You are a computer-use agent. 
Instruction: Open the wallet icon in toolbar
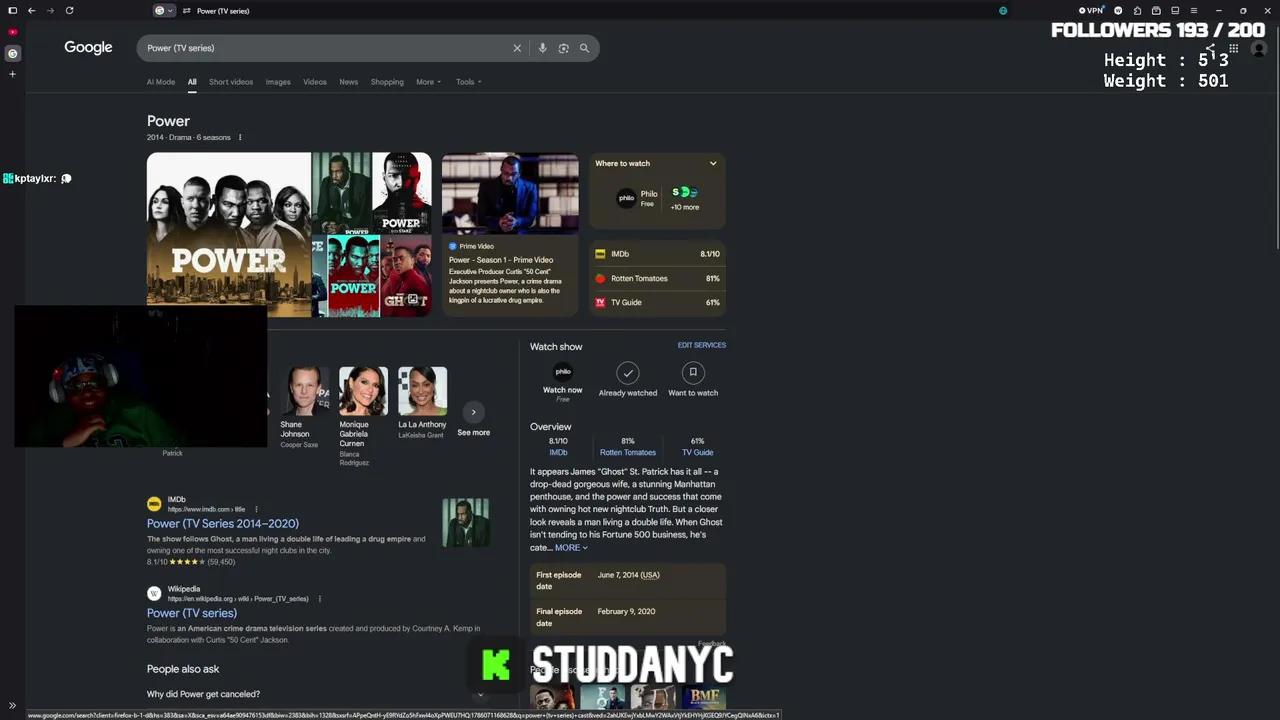1156,10
